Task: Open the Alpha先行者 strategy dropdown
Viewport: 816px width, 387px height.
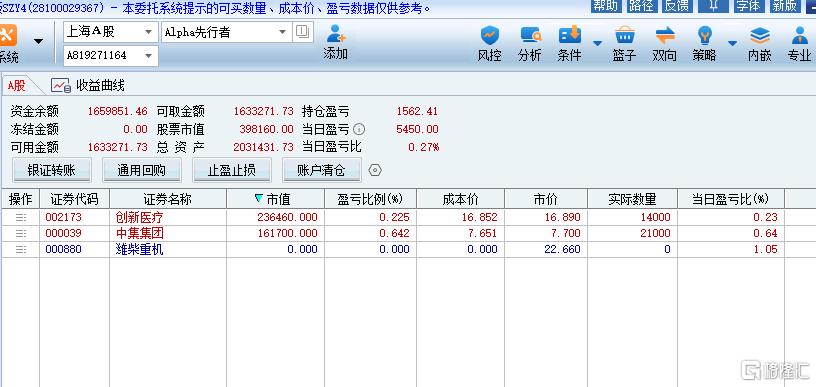Action: coord(283,32)
